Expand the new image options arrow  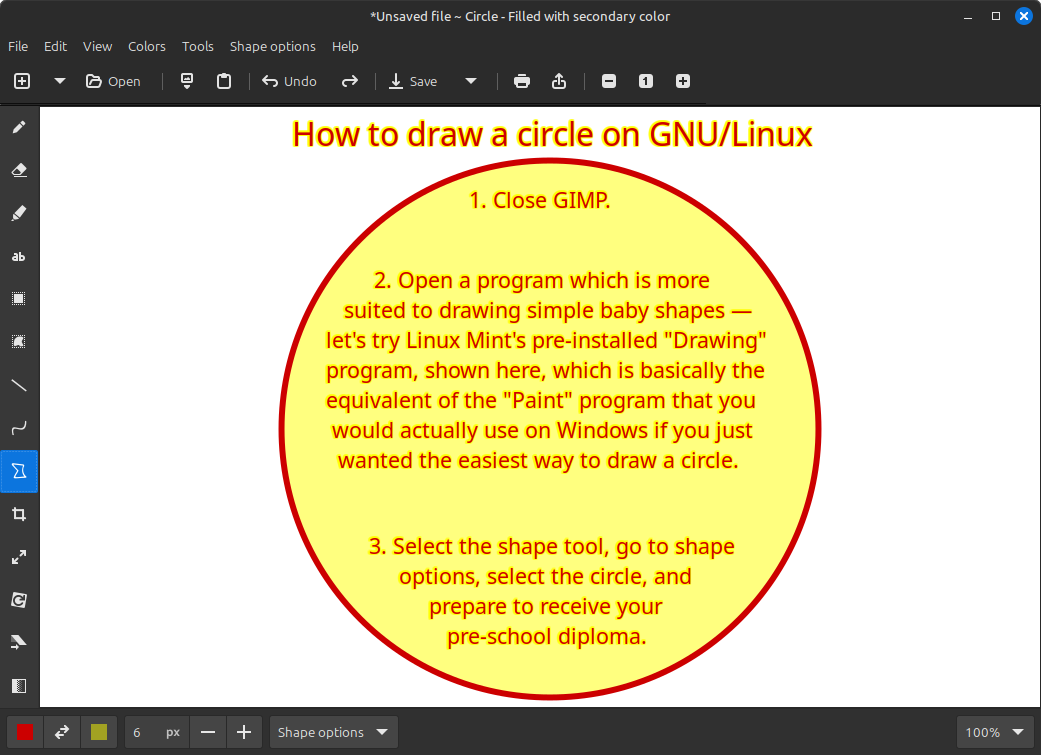pyautogui.click(x=60, y=81)
